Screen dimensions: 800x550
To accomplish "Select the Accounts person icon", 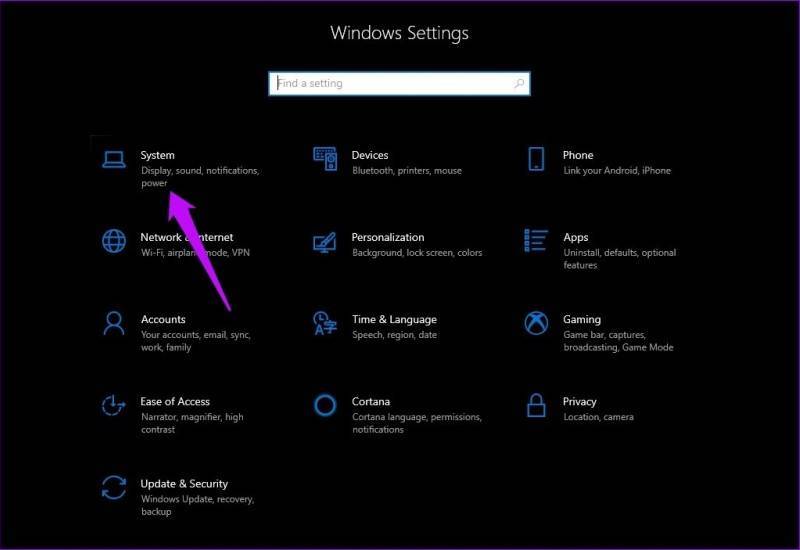I will coord(114,323).
